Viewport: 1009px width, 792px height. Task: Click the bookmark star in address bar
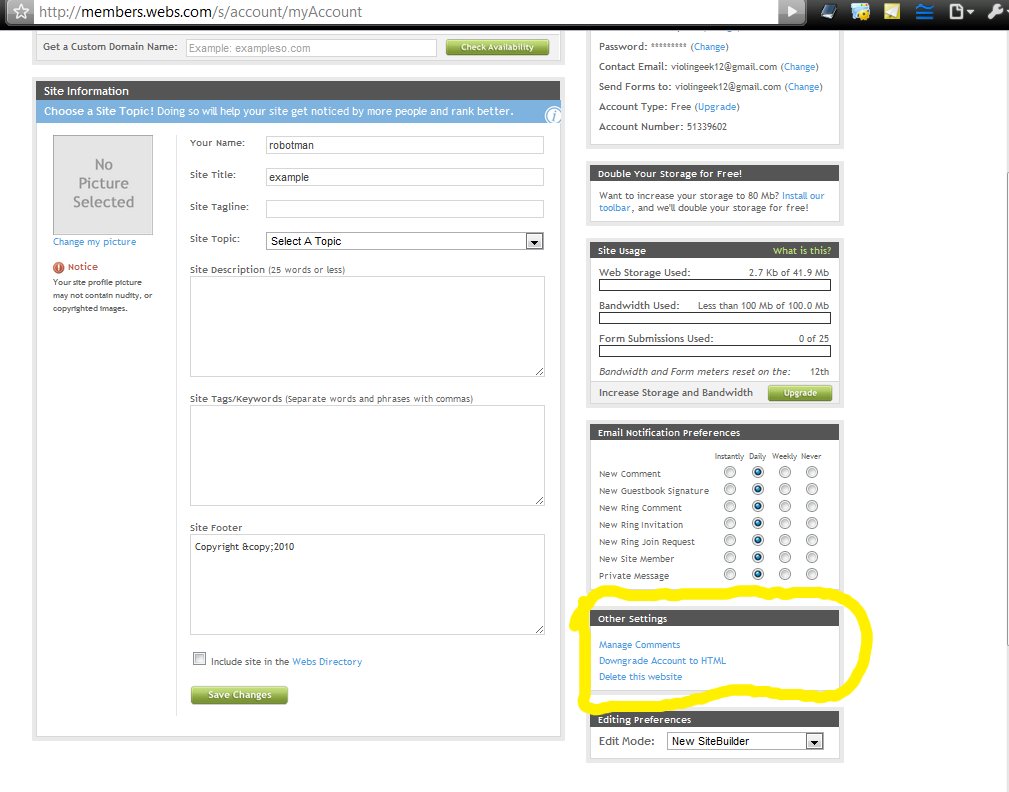tap(19, 12)
